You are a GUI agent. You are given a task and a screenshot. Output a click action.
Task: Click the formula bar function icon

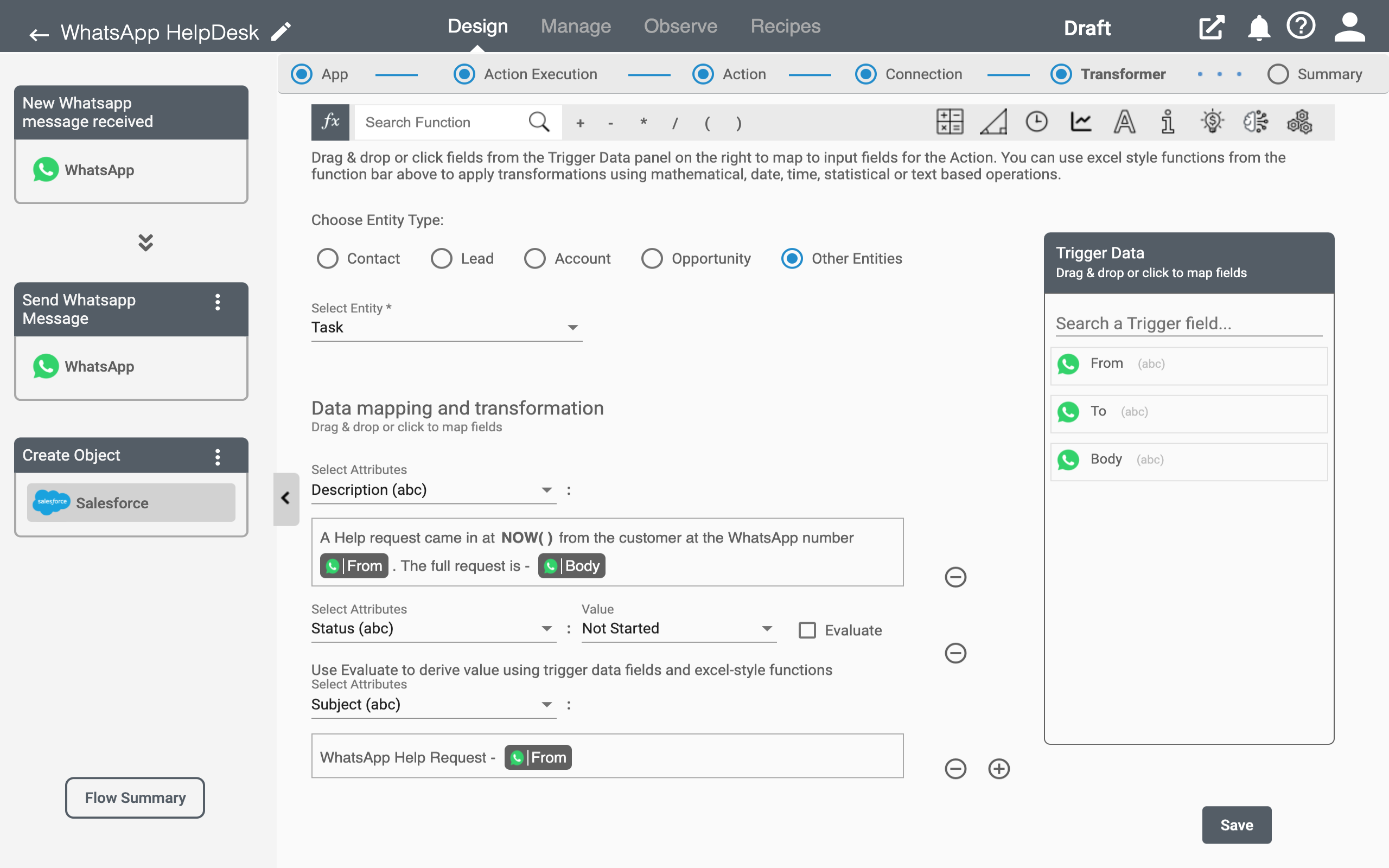pos(331,121)
